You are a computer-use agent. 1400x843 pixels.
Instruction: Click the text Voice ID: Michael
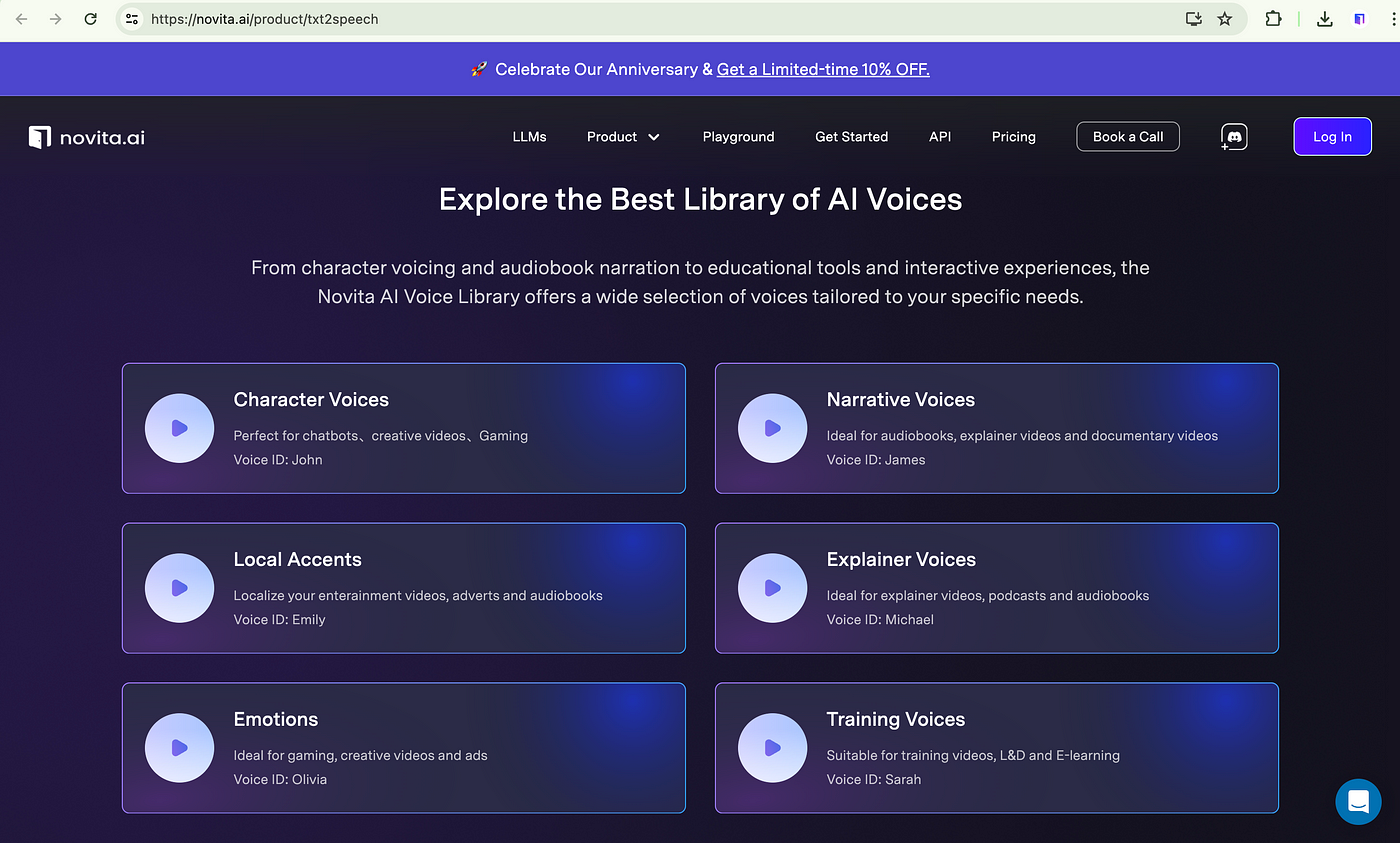tap(880, 620)
